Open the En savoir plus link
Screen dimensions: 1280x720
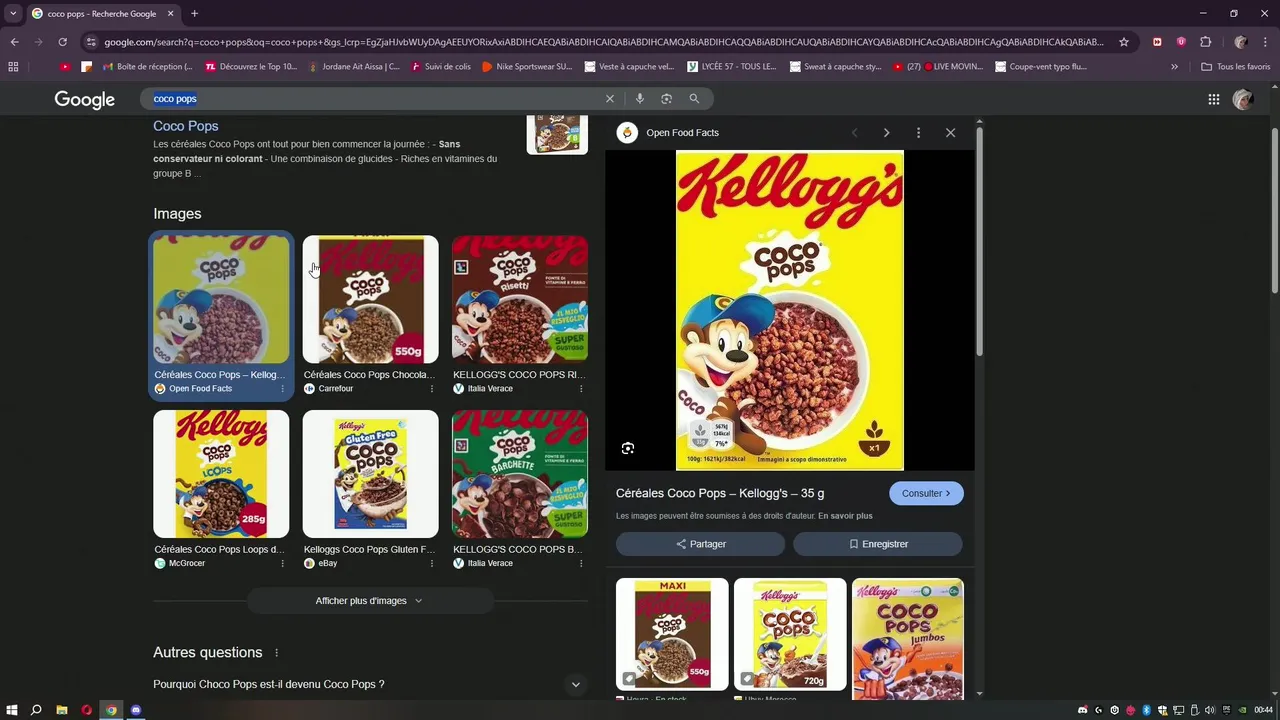coord(845,516)
